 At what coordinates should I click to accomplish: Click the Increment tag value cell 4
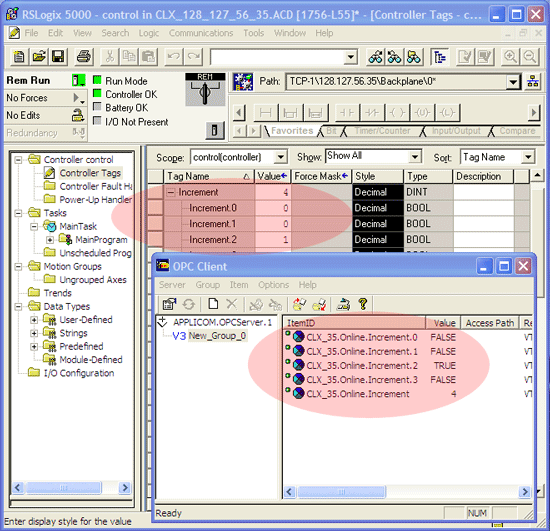(273, 192)
